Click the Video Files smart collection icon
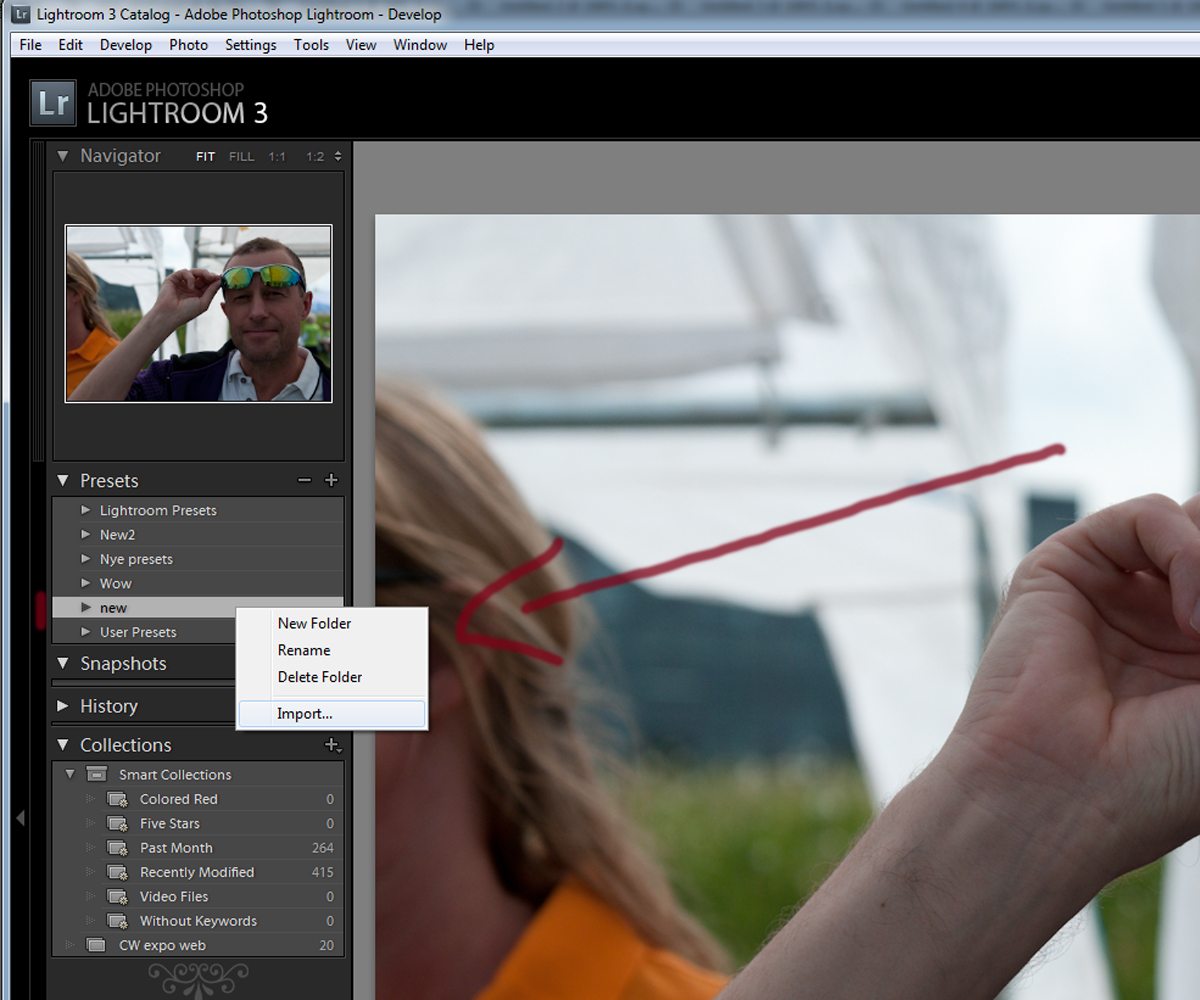The height and width of the screenshot is (1000, 1200). (x=117, y=897)
